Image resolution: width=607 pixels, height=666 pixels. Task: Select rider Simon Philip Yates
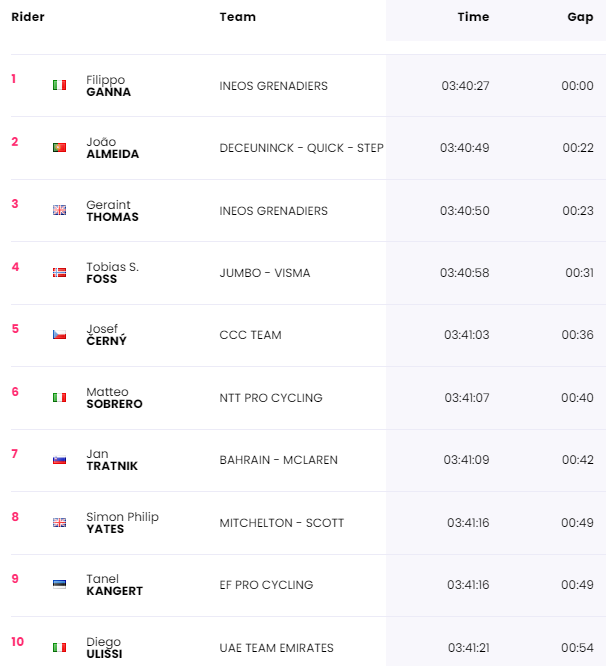coord(122,523)
